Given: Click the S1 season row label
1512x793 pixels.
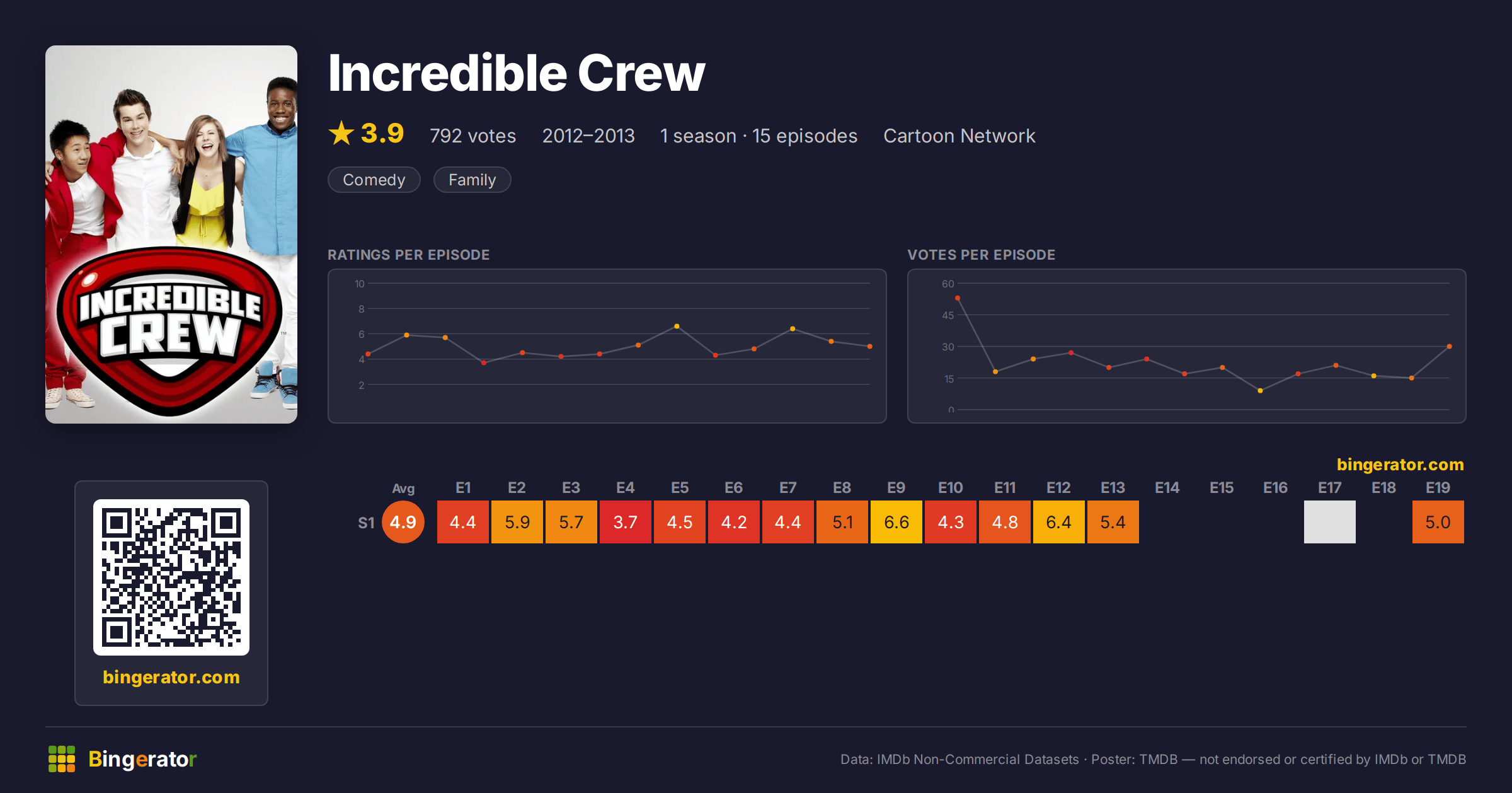Looking at the screenshot, I should pos(366,523).
